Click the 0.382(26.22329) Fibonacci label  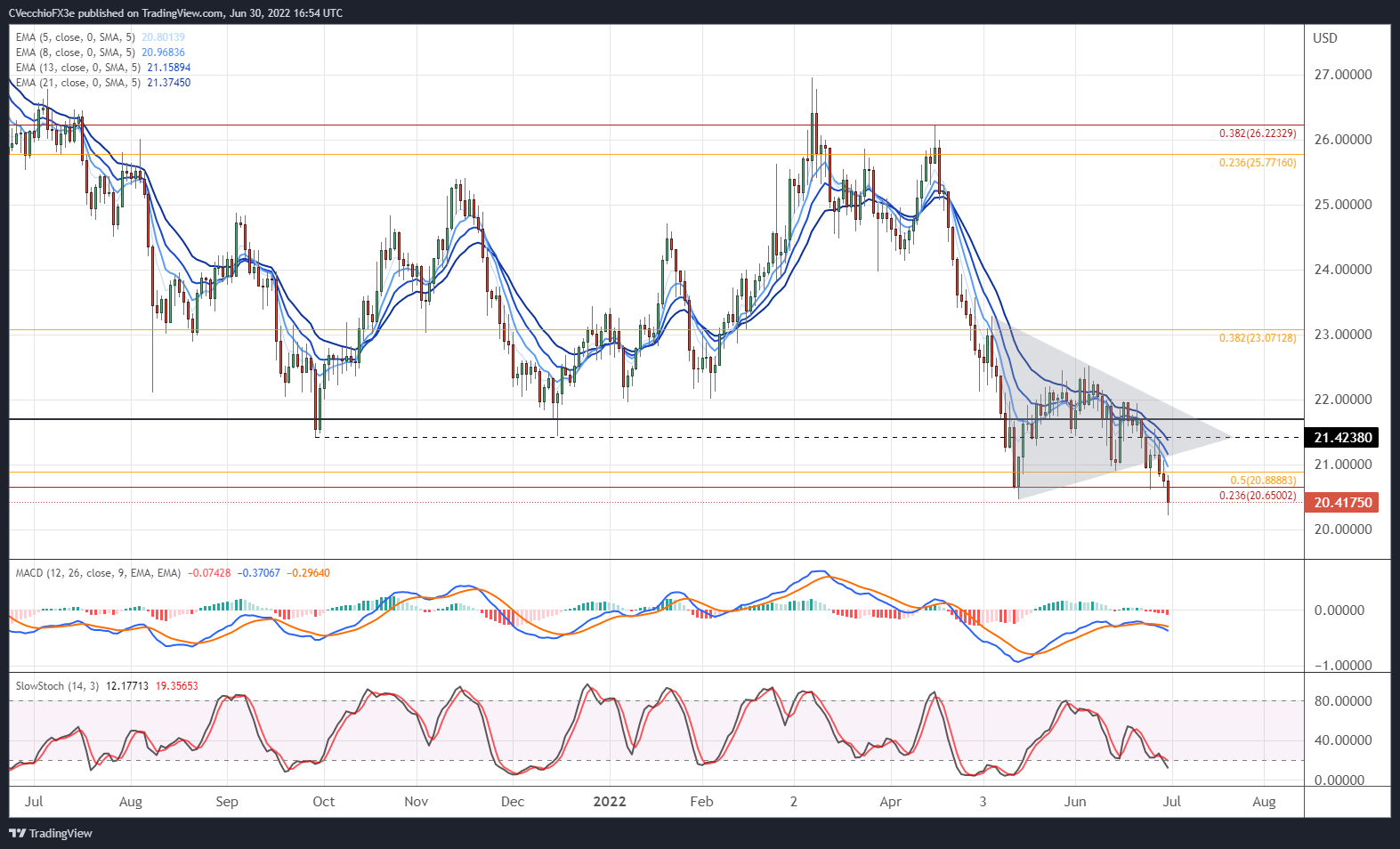[1258, 133]
